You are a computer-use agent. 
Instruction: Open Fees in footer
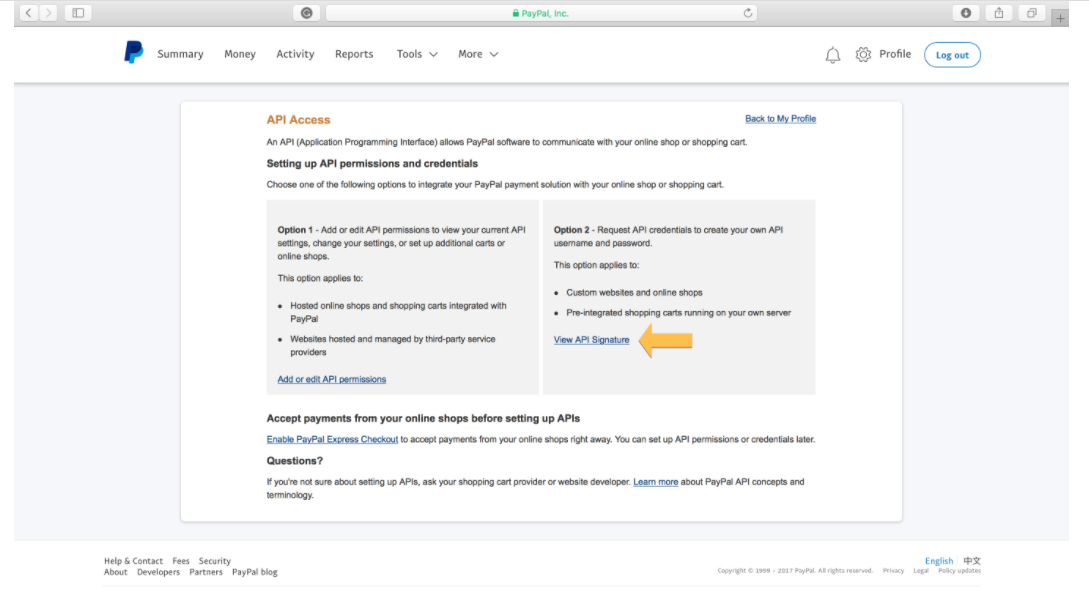(x=181, y=561)
